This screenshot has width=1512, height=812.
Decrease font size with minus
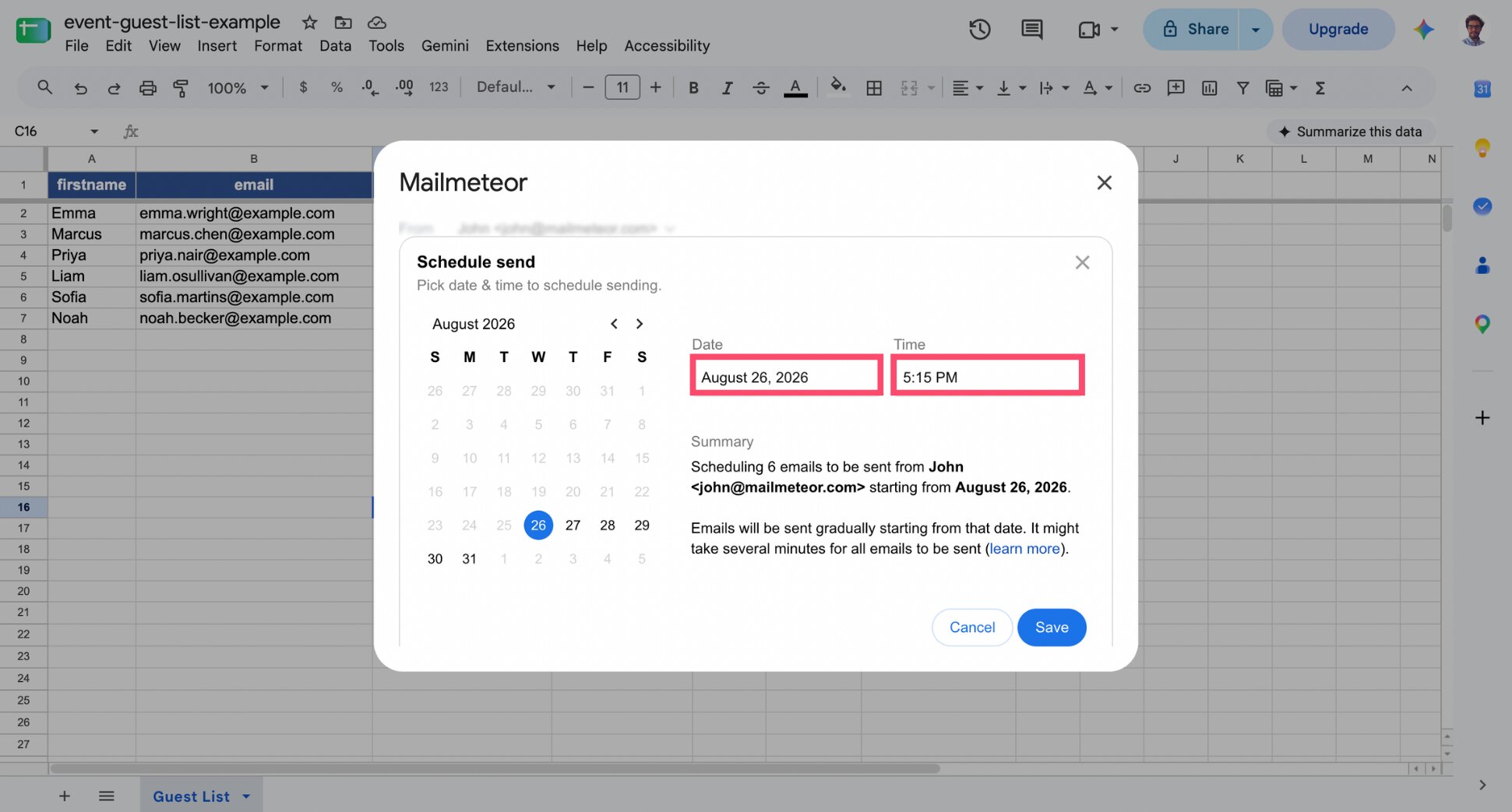(x=588, y=88)
